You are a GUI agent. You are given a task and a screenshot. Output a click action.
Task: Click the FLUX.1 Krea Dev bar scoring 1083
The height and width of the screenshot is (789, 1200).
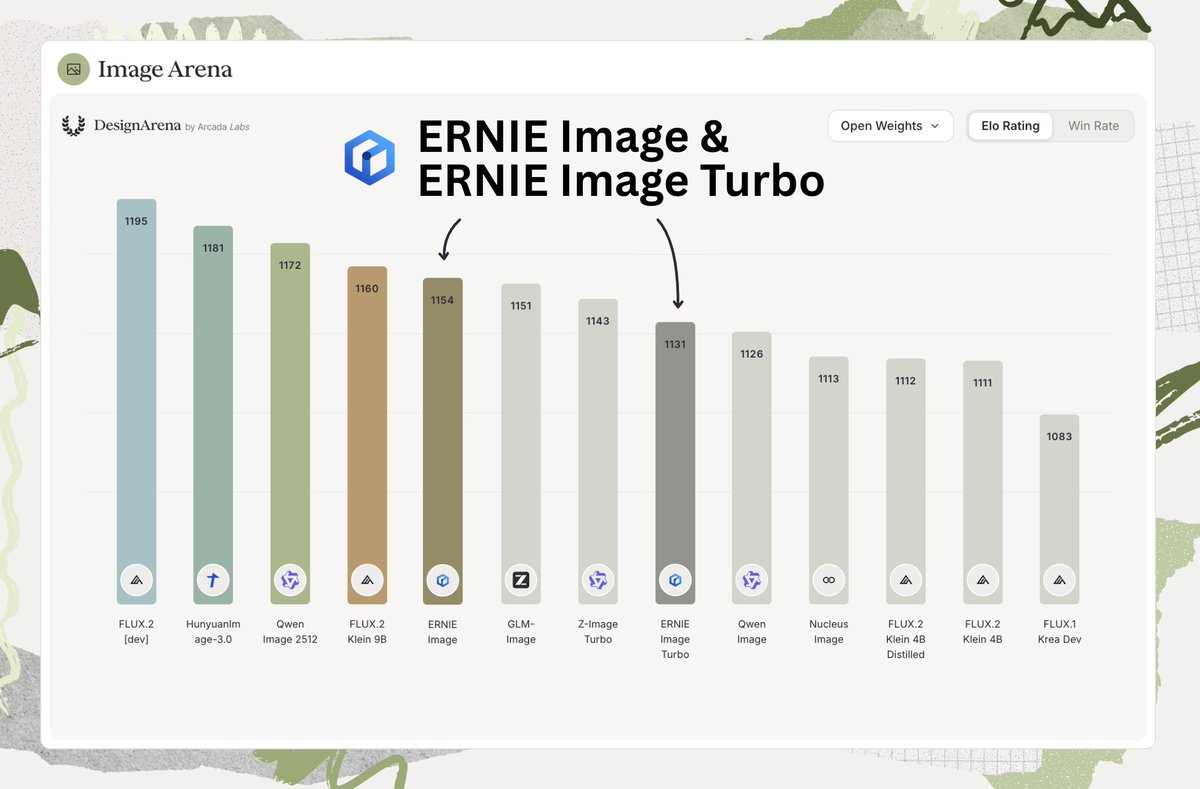tap(1059, 509)
